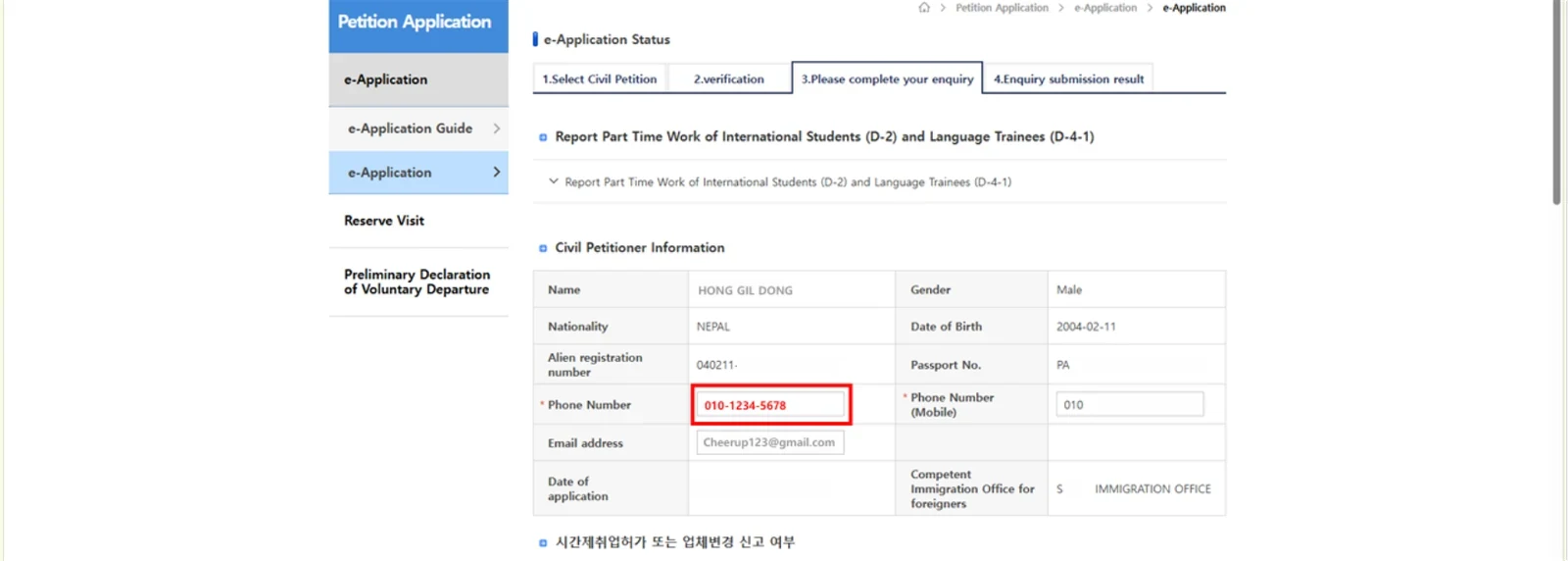The width and height of the screenshot is (1568, 561).
Task: Switch to the '2.verification' tab
Action: pyautogui.click(x=729, y=78)
